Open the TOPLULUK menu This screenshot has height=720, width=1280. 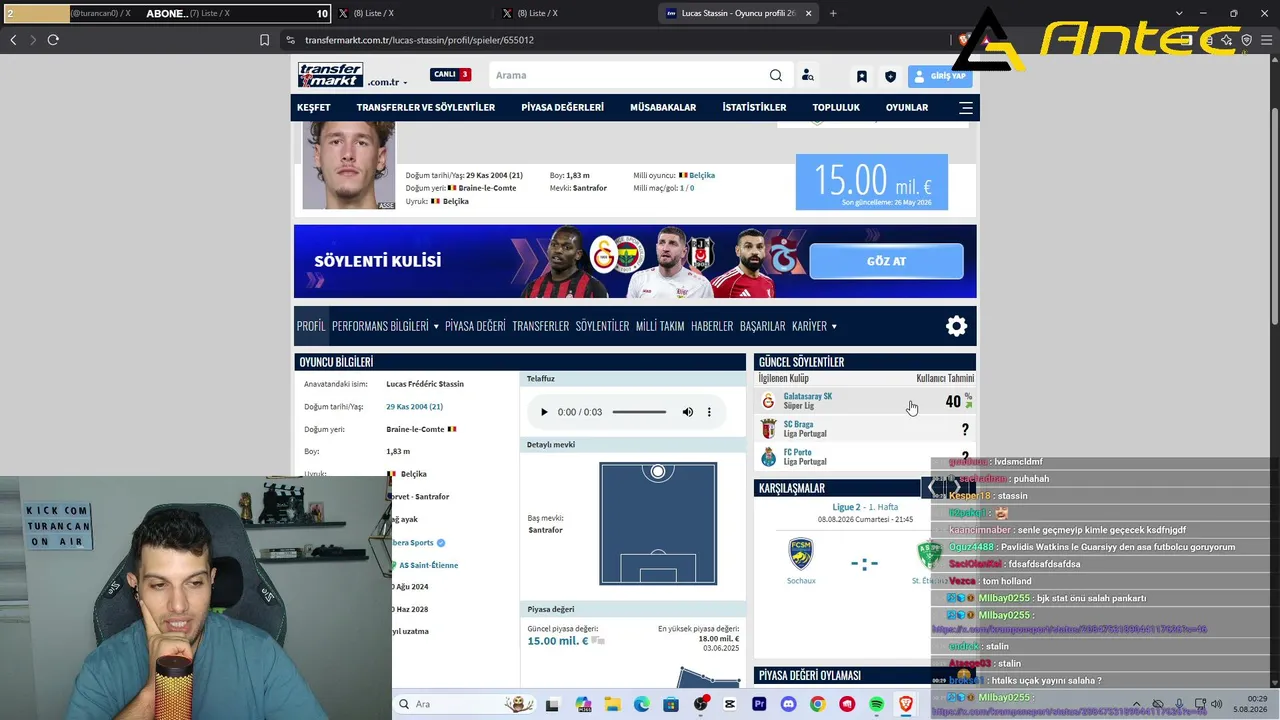[x=836, y=107]
